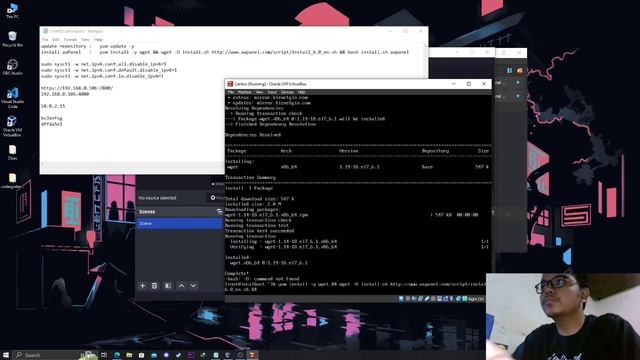The width and height of the screenshot is (640, 360).
Task: Click the VirtualBox status bar host key indicator
Action: click(476, 299)
